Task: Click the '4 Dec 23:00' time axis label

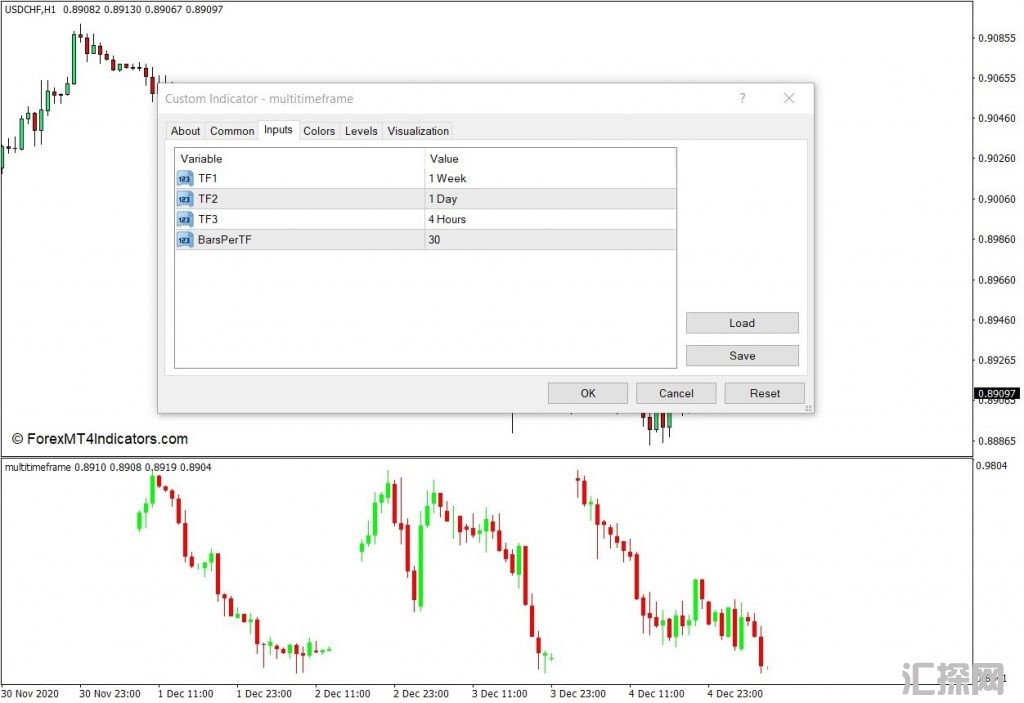Action: pos(735,693)
